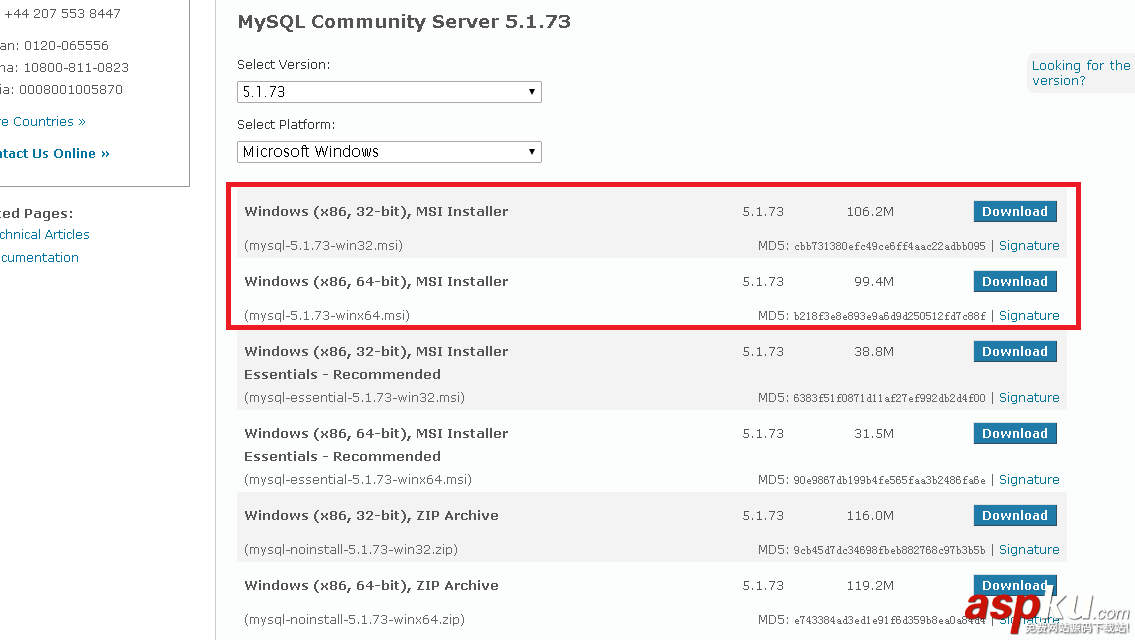Download the Windows 32-bit MSI Installer 106.2M
This screenshot has width=1135, height=640.
click(1014, 211)
